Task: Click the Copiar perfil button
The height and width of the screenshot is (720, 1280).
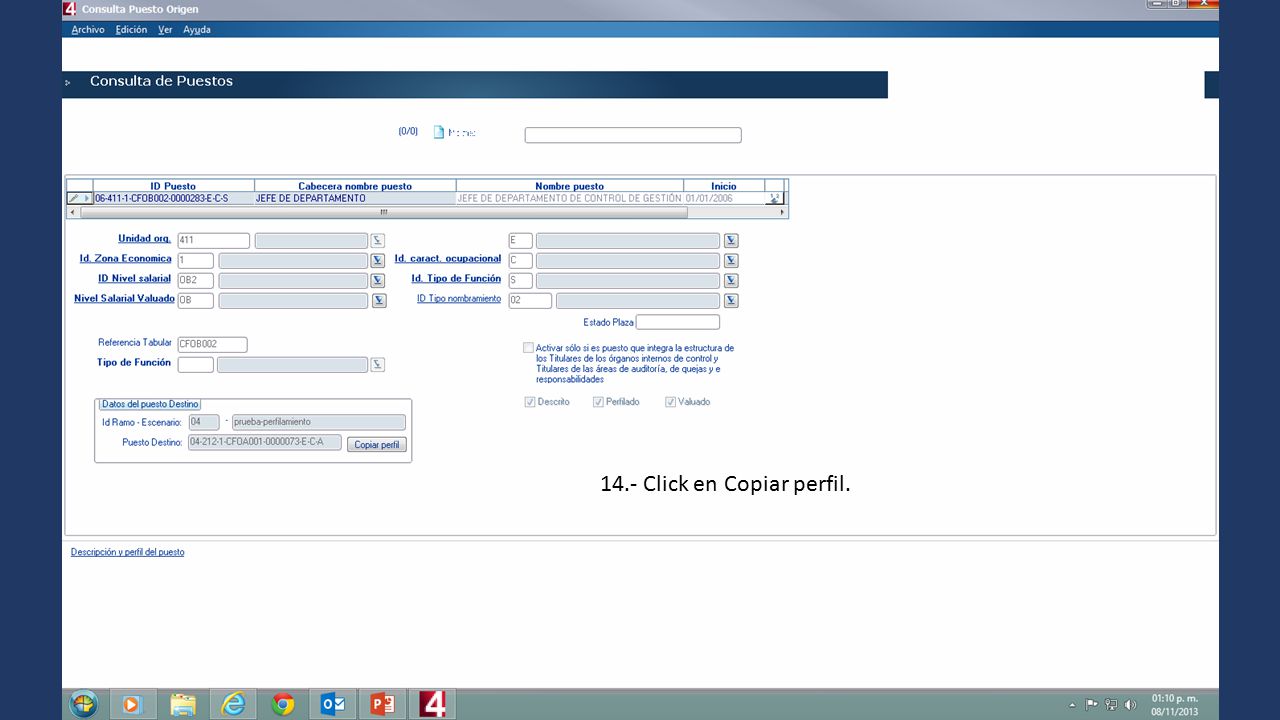Action: (377, 445)
